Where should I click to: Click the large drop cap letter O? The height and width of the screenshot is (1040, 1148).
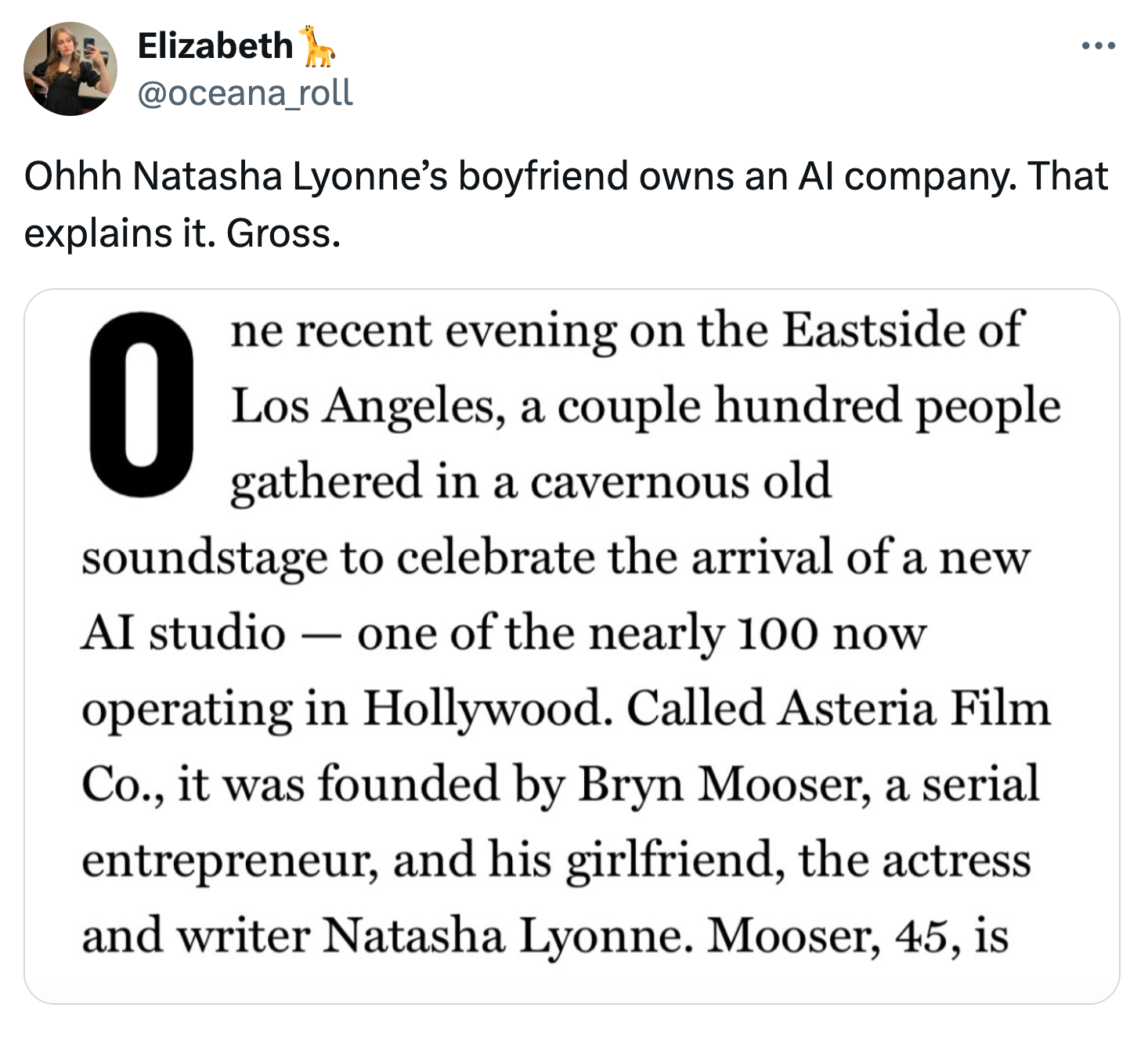(x=142, y=404)
